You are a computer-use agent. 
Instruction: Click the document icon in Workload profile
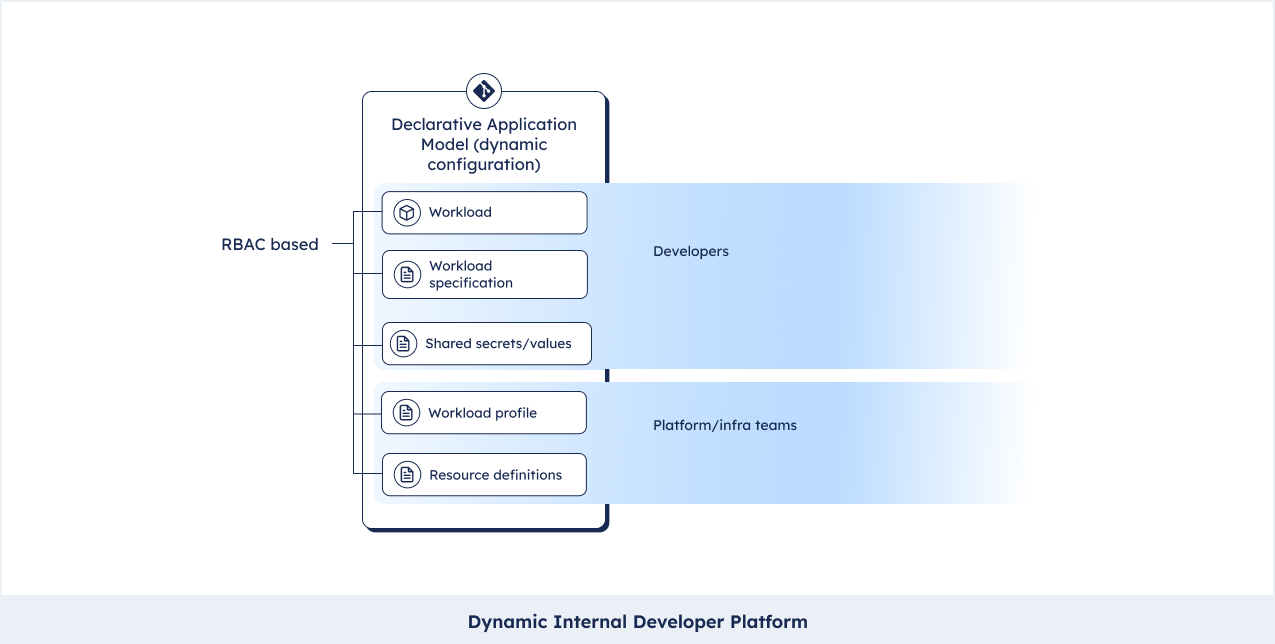pos(406,413)
